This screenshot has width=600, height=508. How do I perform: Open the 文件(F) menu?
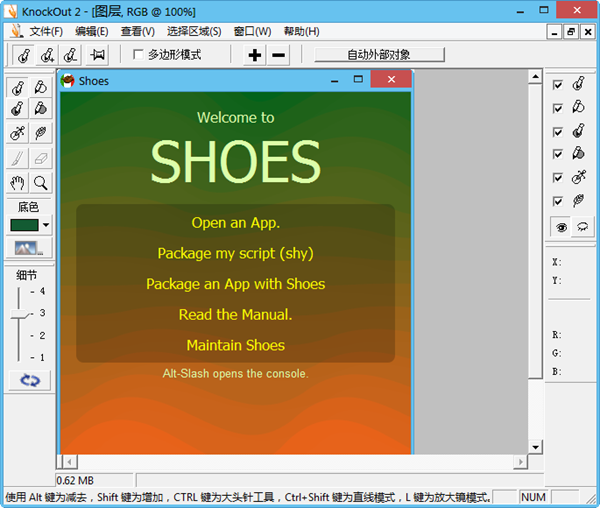[x=46, y=31]
